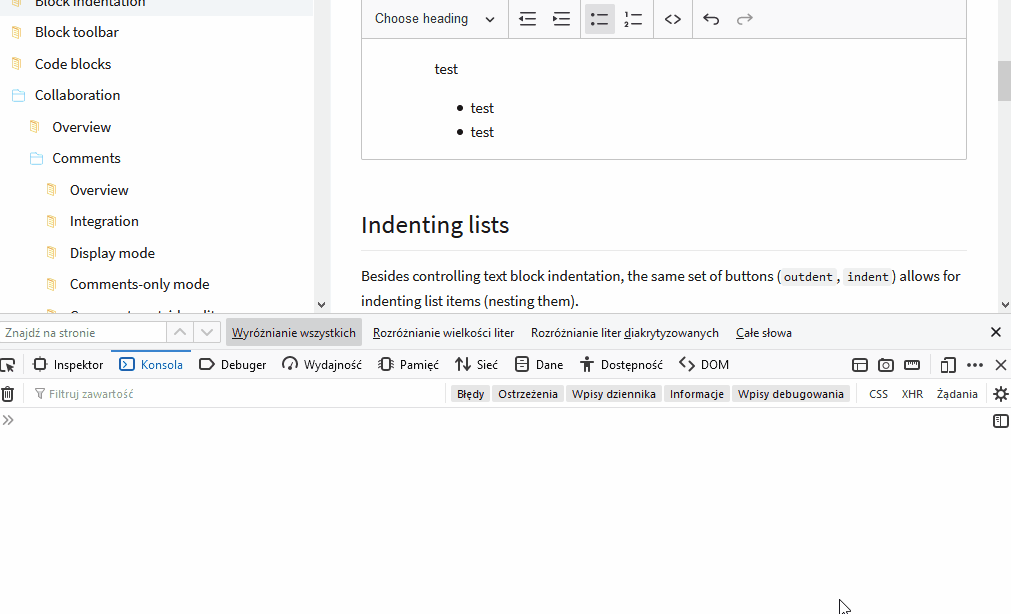Focus the Filtruj zawartość filter field
This screenshot has height=614, width=1011.
coord(237,394)
